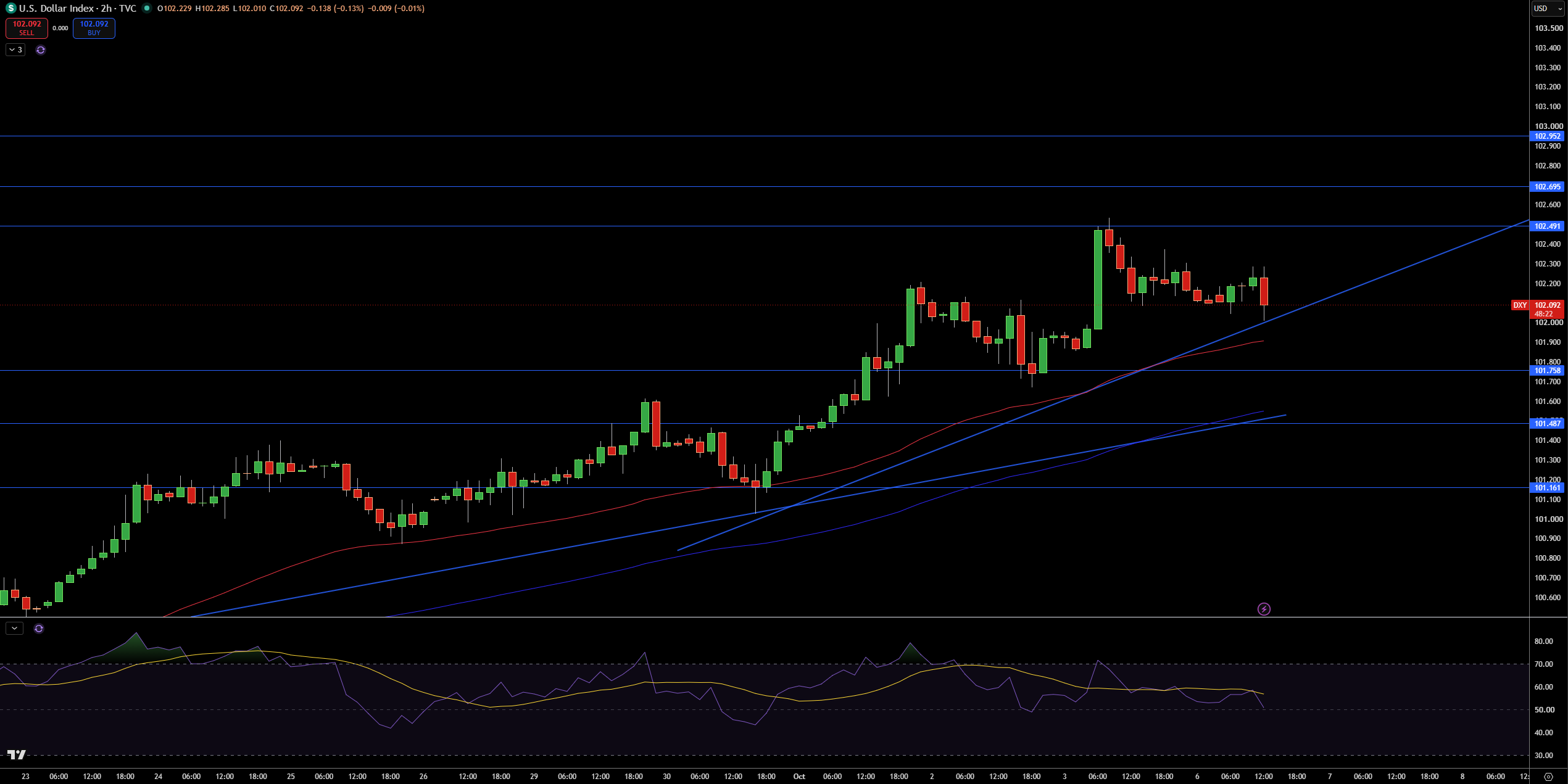This screenshot has width=1568, height=784.
Task: Click date 23 on time axis
Action: (25, 777)
